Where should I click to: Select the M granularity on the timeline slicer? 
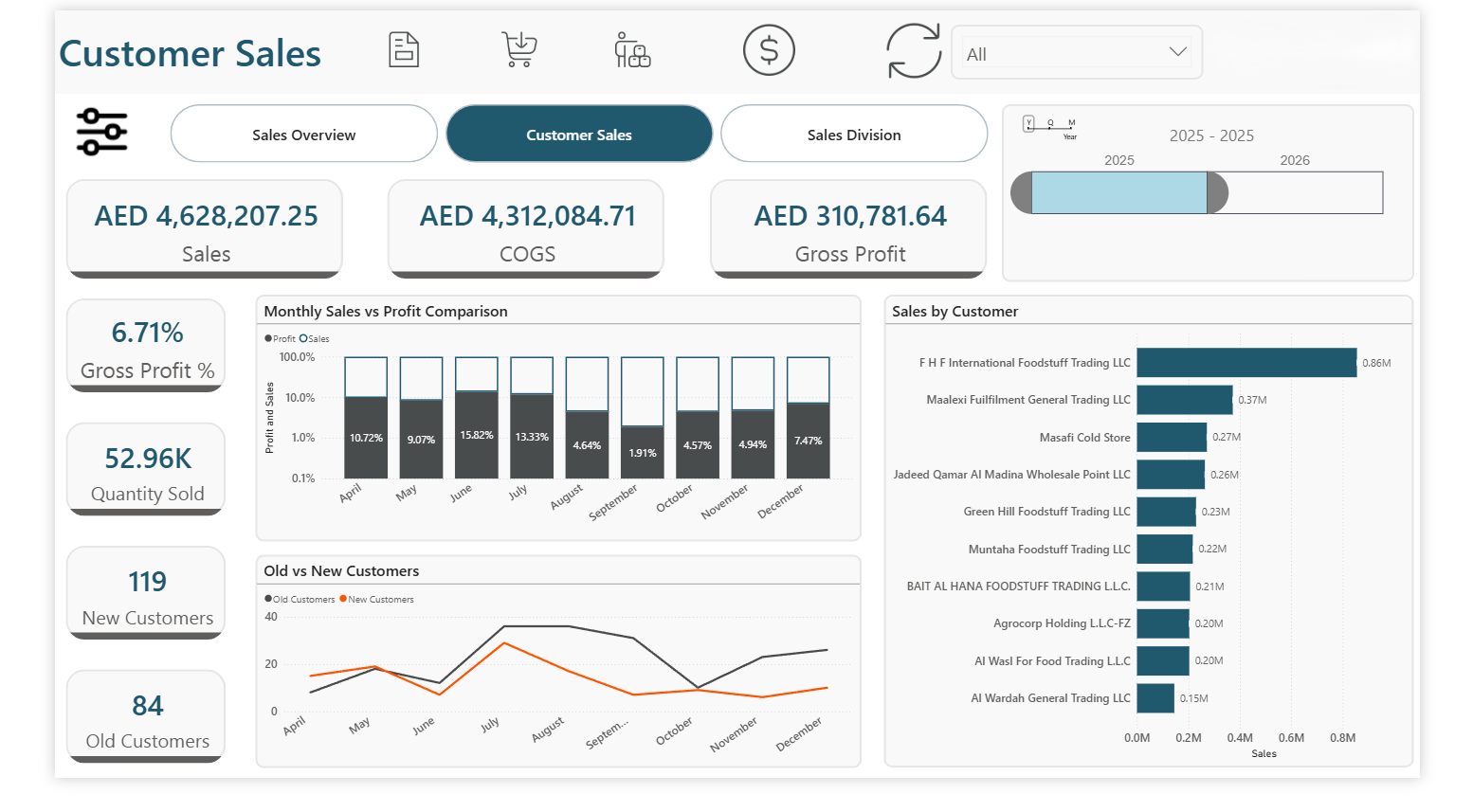pyautogui.click(x=1071, y=122)
